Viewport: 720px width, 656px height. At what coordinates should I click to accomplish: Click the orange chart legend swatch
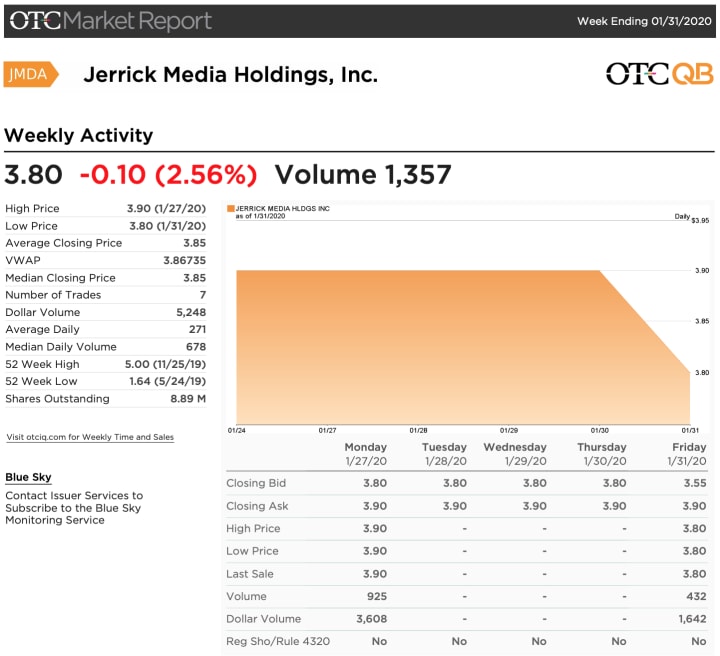(x=231, y=208)
